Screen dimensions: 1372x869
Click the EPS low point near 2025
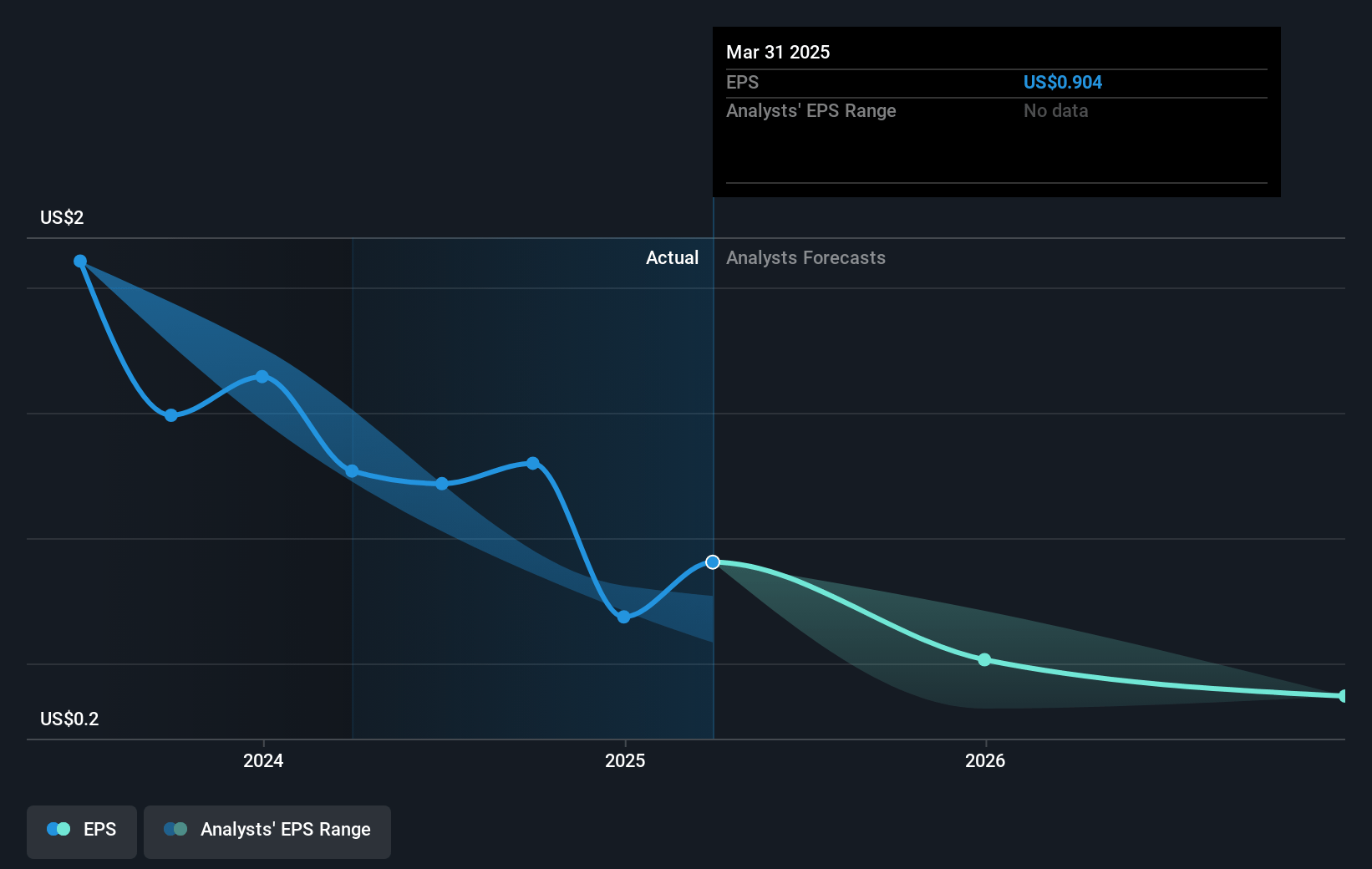(x=623, y=617)
